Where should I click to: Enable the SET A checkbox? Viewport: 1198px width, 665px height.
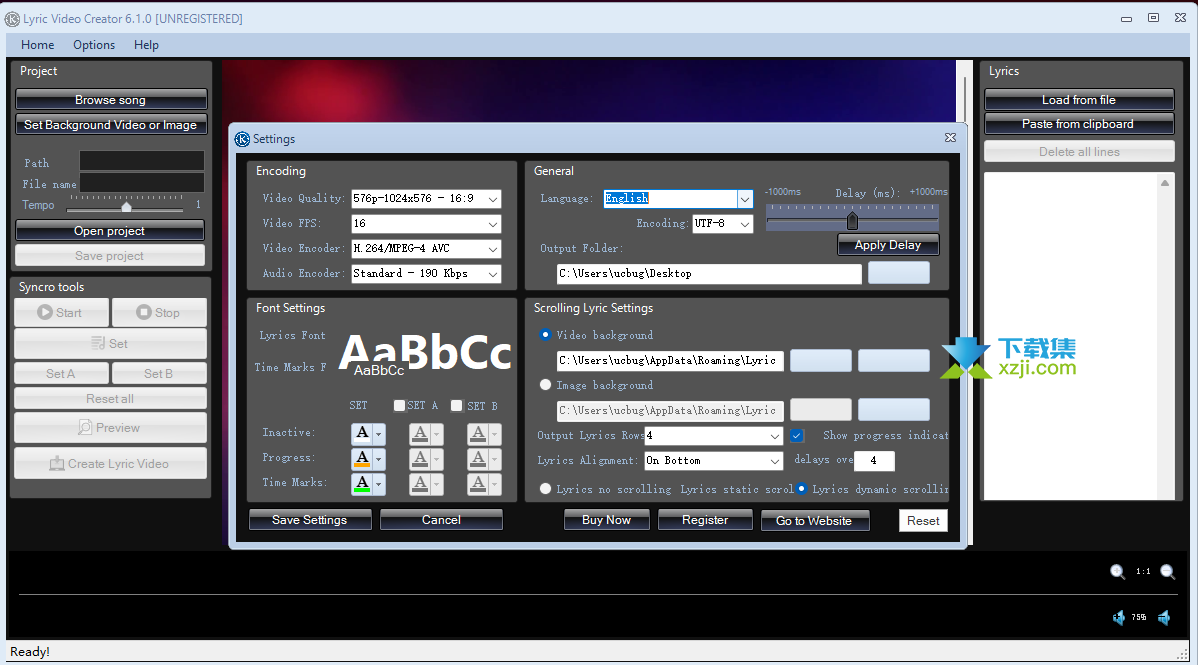point(399,406)
